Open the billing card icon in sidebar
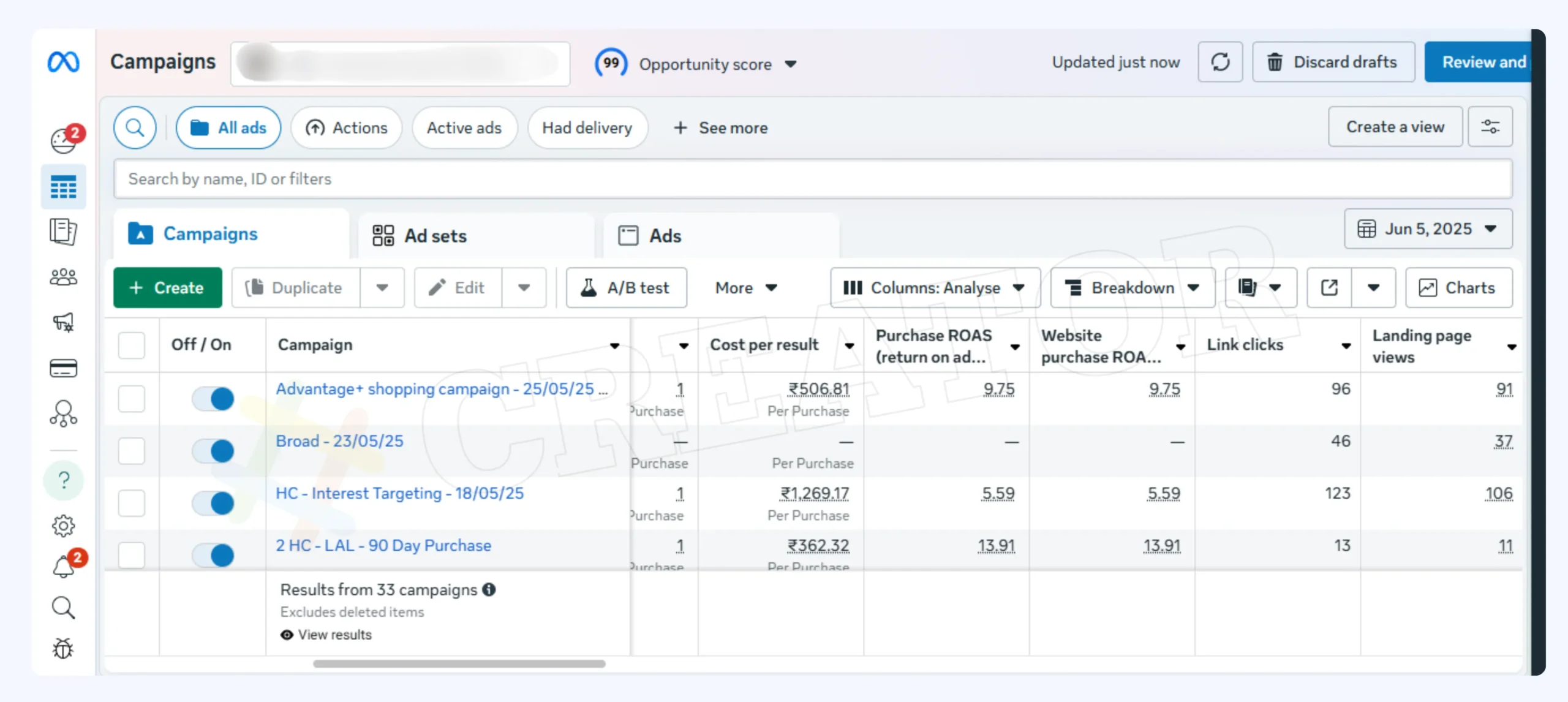 point(63,368)
